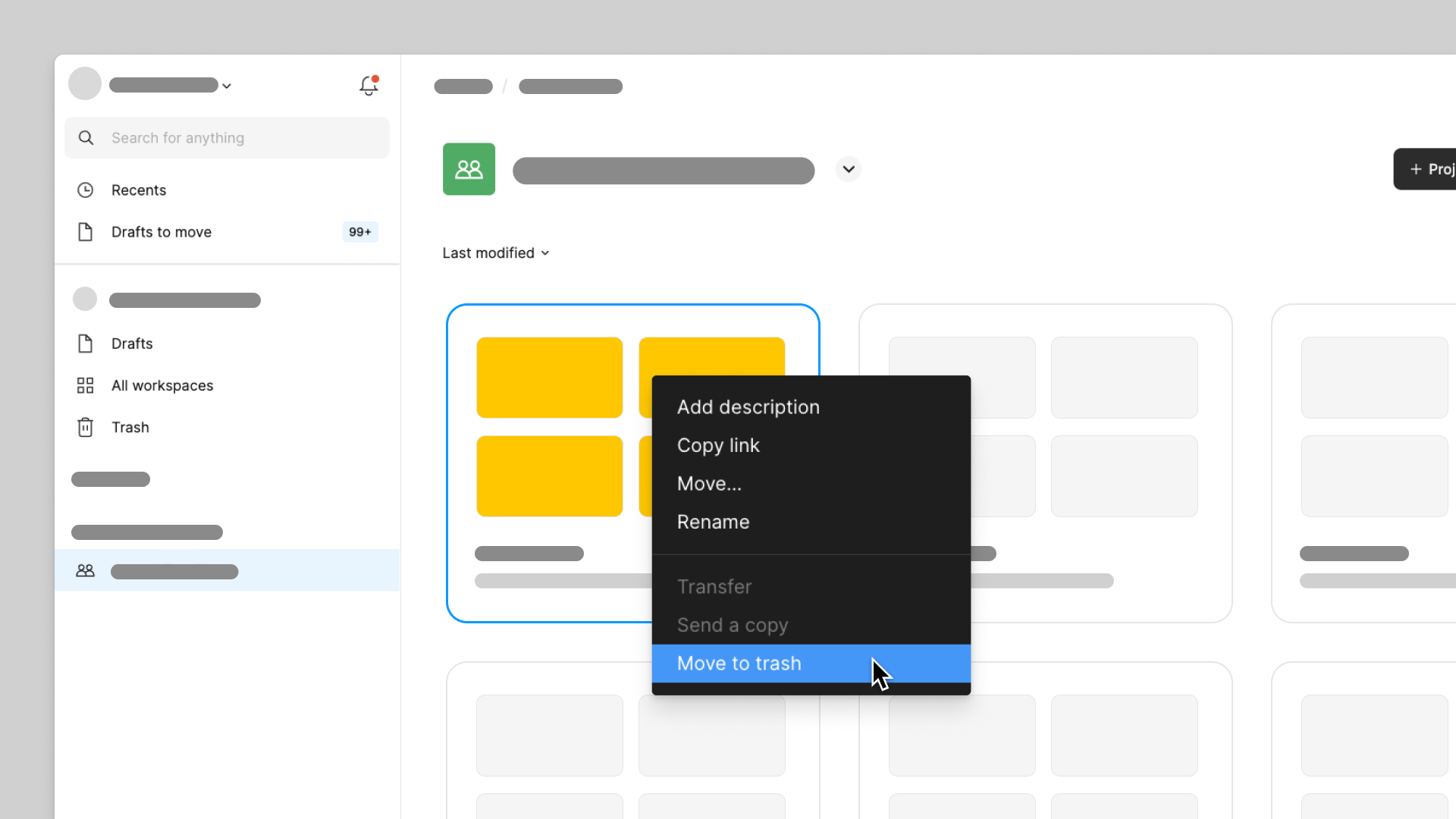This screenshot has width=1456, height=819.
Task: Click the search magnifier icon
Action: (x=86, y=137)
